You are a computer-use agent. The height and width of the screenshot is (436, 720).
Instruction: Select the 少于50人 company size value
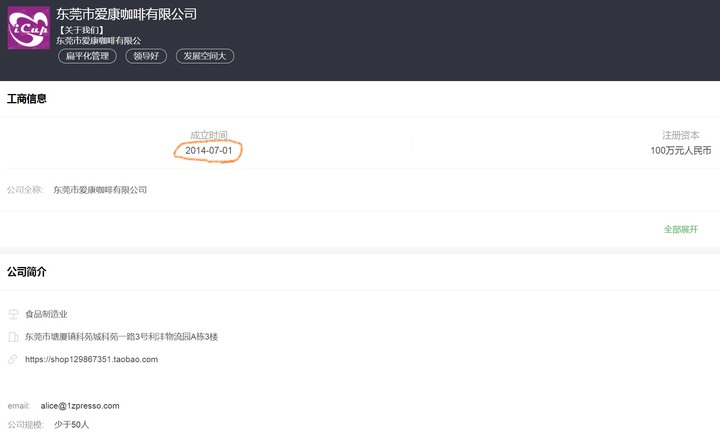coord(71,425)
